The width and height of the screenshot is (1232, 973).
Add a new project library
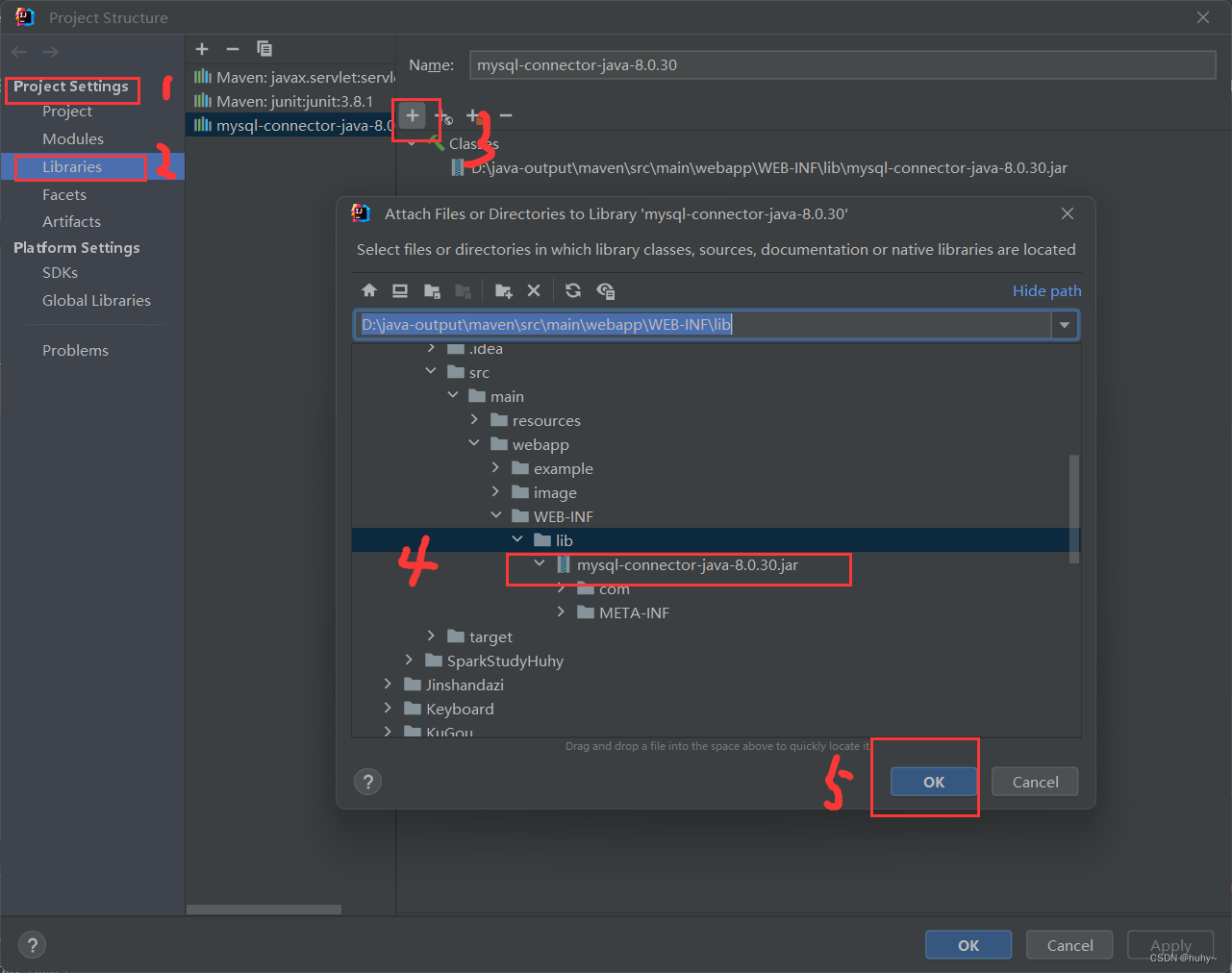202,49
